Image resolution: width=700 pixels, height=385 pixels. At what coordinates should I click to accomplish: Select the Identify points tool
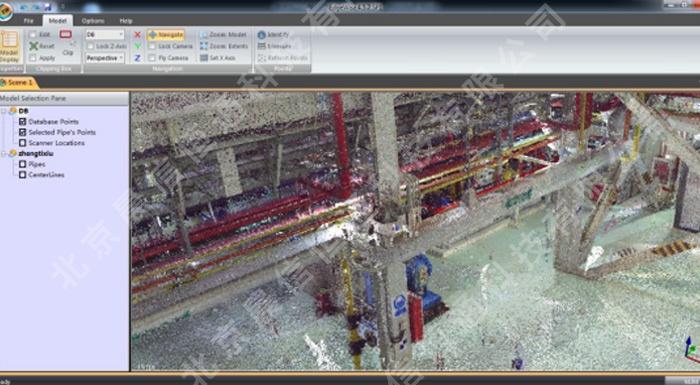click(274, 34)
